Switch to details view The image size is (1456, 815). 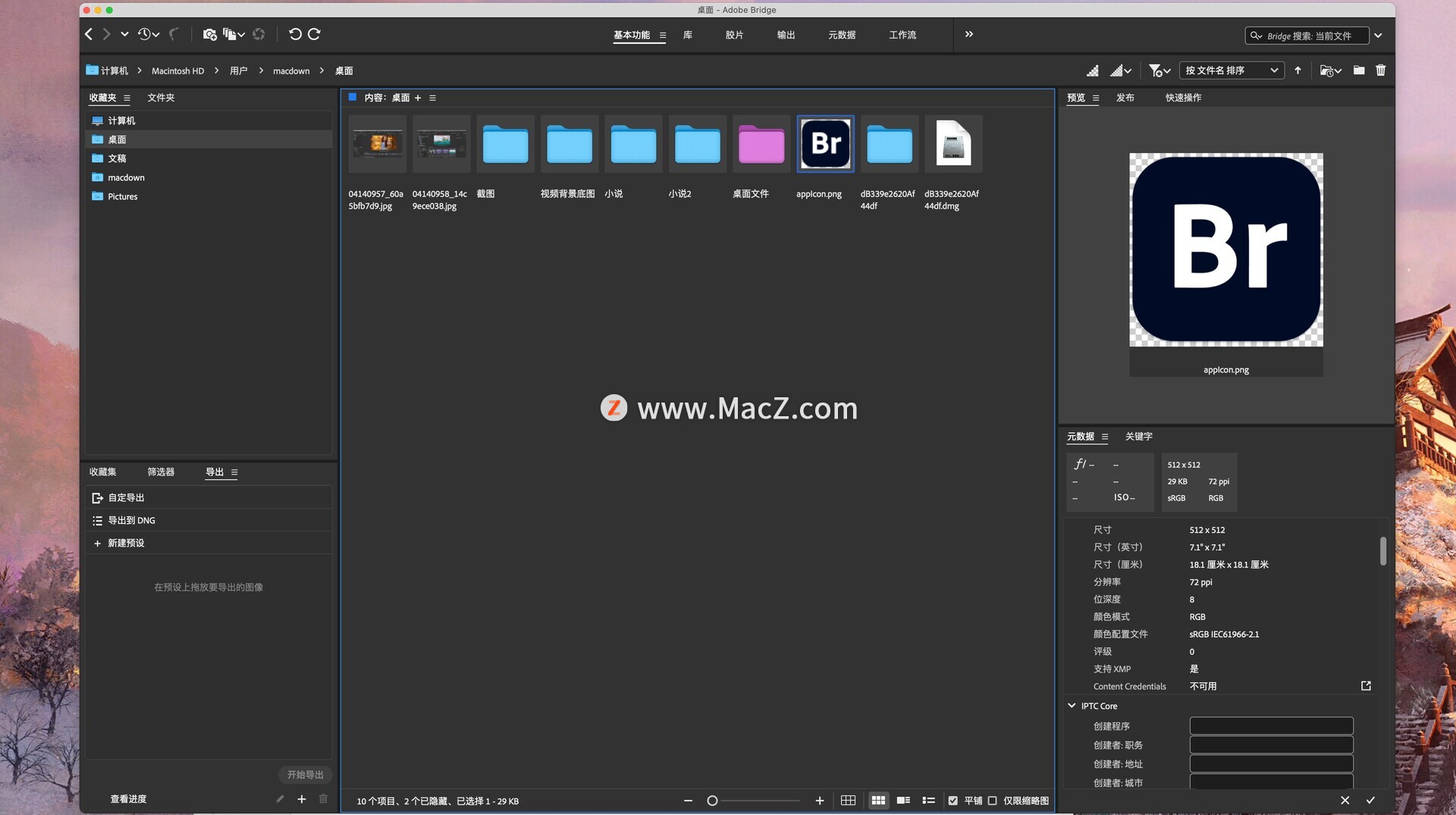click(903, 801)
